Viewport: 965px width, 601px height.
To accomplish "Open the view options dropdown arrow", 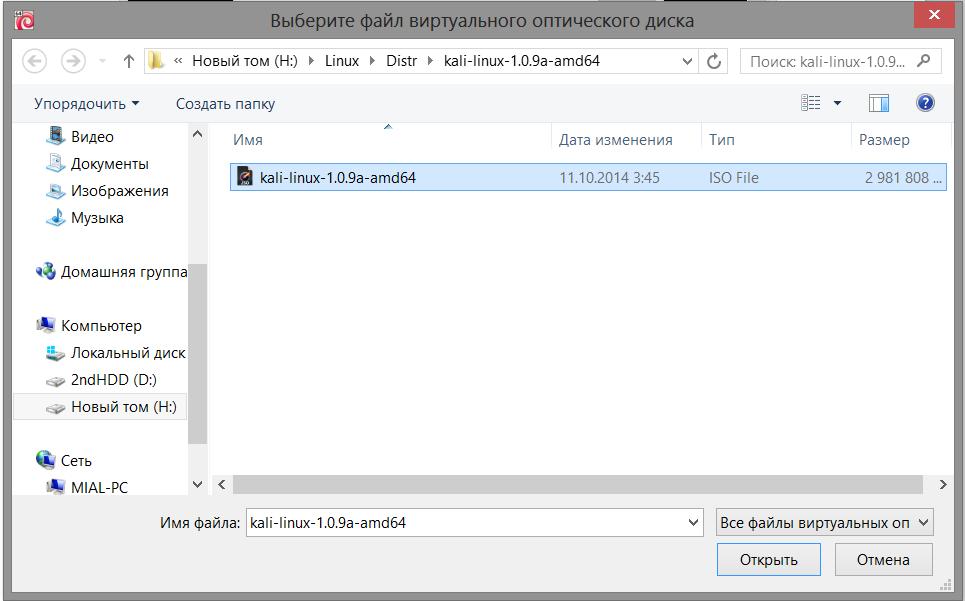I will click(838, 103).
